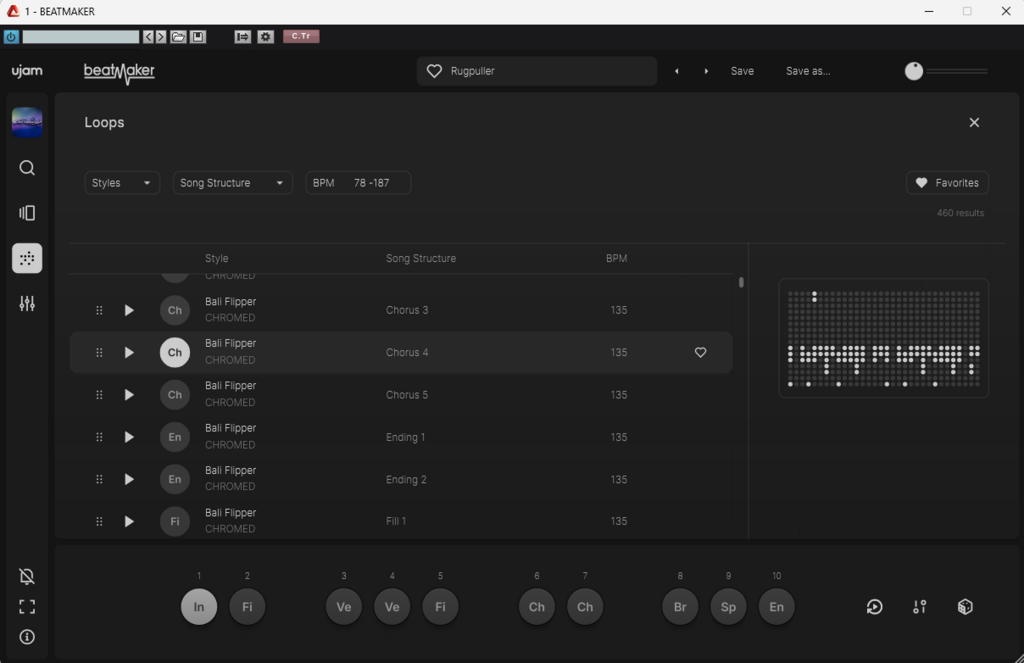This screenshot has height=663, width=1024.
Task: Go to next preset arrow in host toolbar
Action: point(161,37)
